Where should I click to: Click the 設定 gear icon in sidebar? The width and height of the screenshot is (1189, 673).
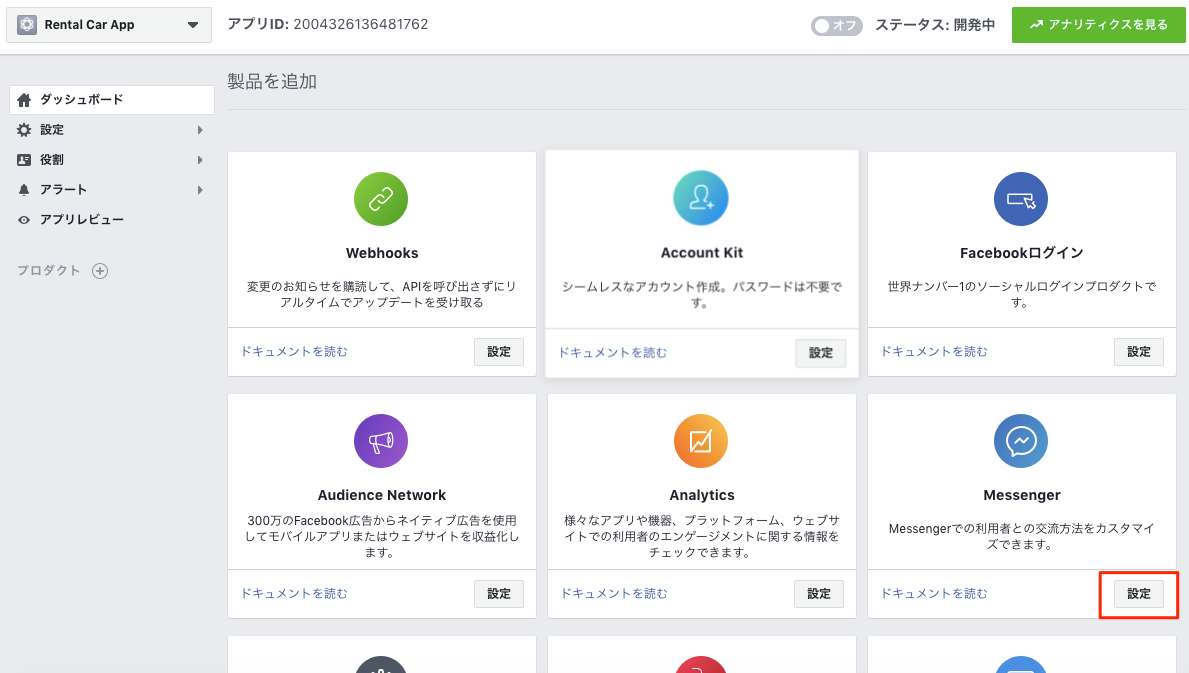[24, 130]
